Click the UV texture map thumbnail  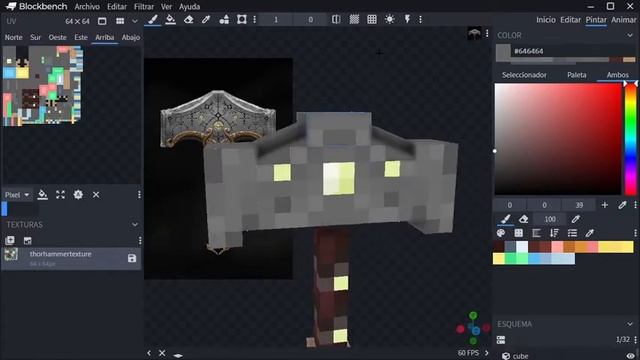(43, 85)
